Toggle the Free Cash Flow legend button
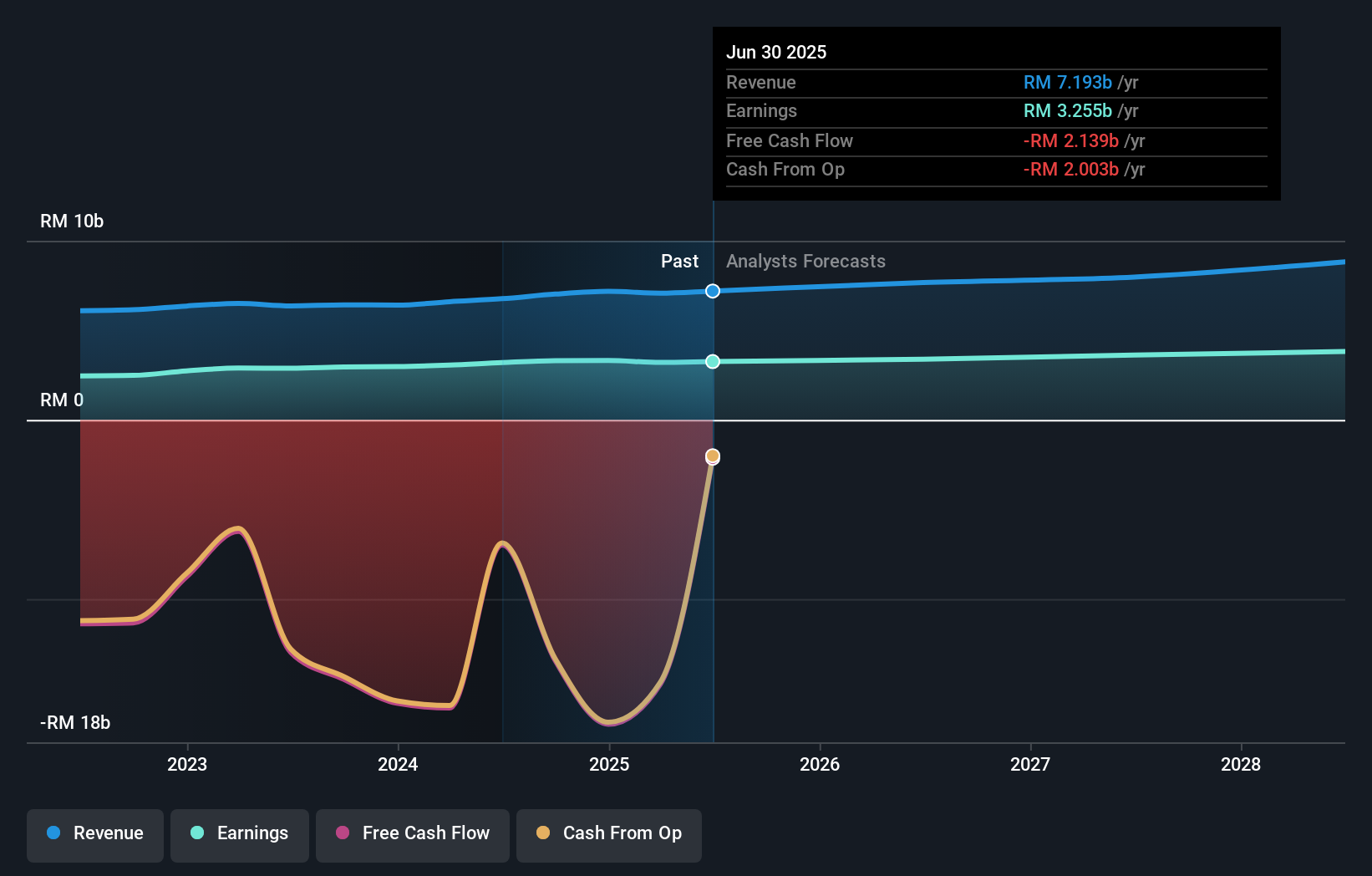This screenshot has height=876, width=1372. [413, 835]
